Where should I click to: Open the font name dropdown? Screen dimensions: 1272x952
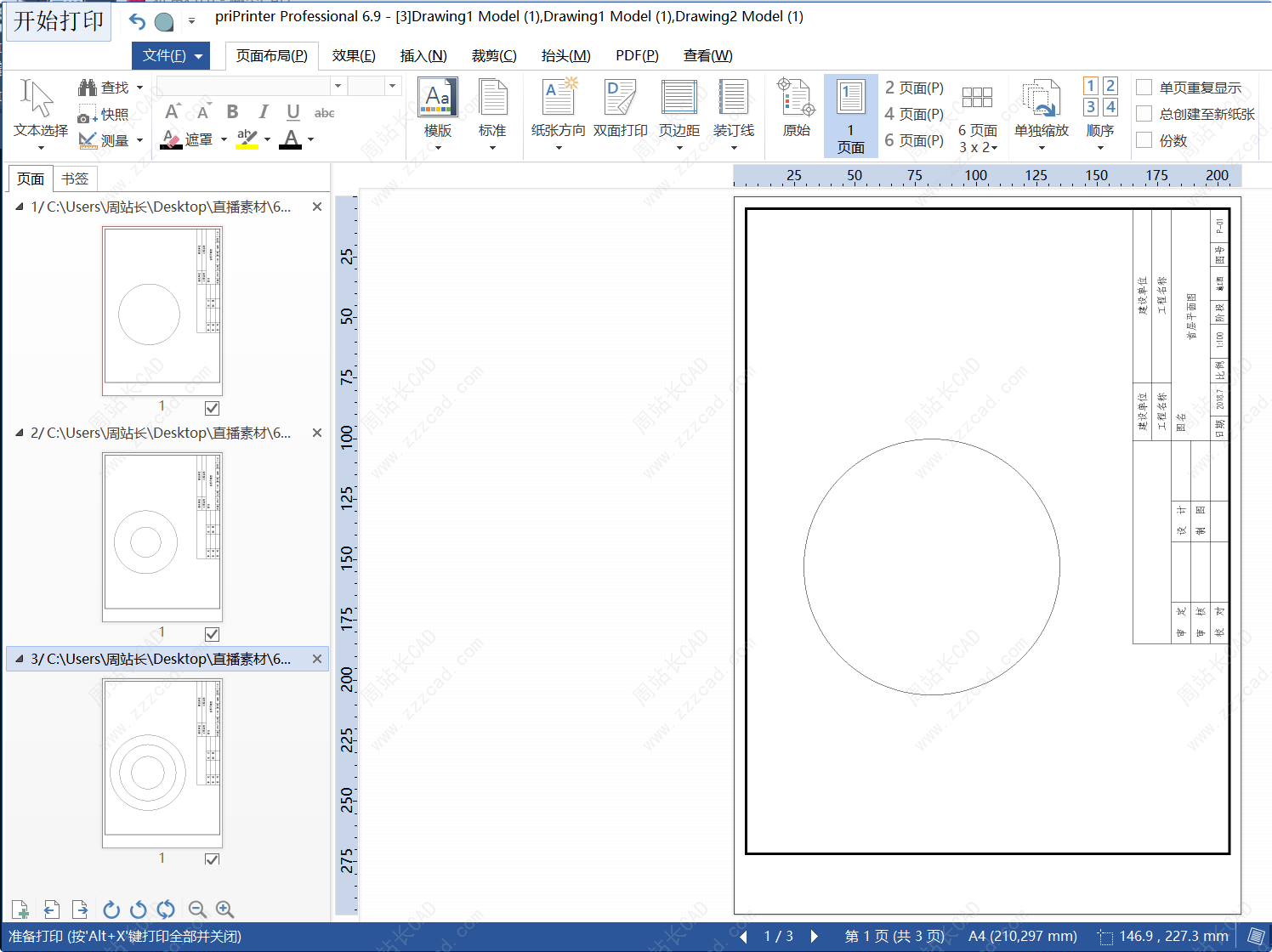tap(338, 86)
